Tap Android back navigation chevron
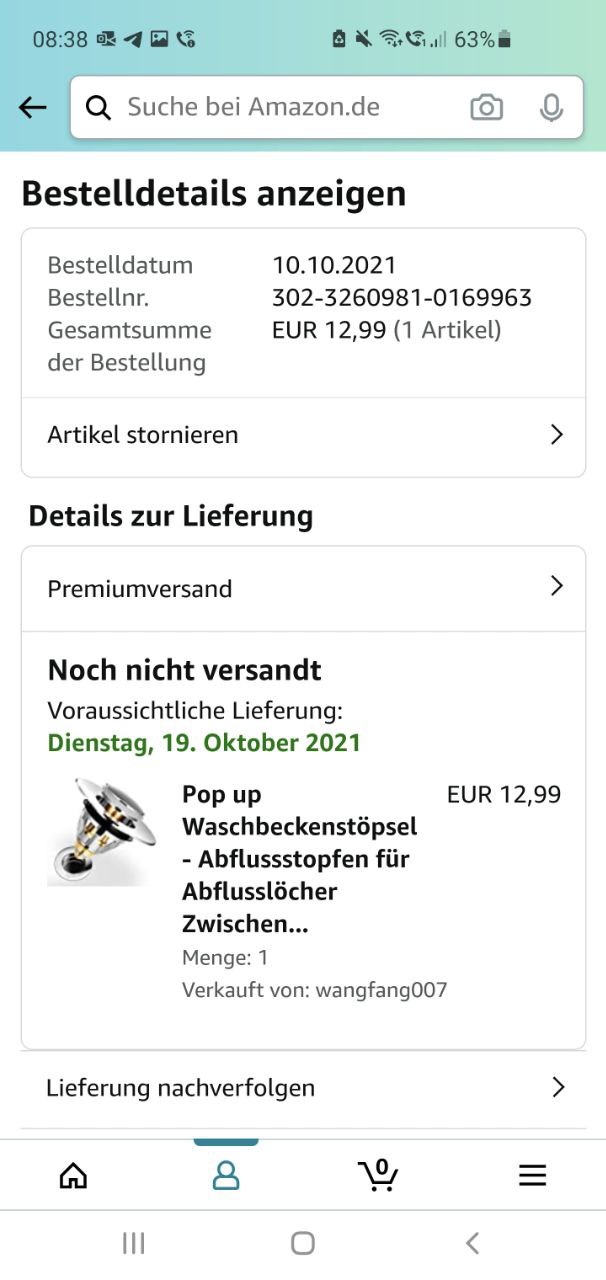 point(473,1243)
